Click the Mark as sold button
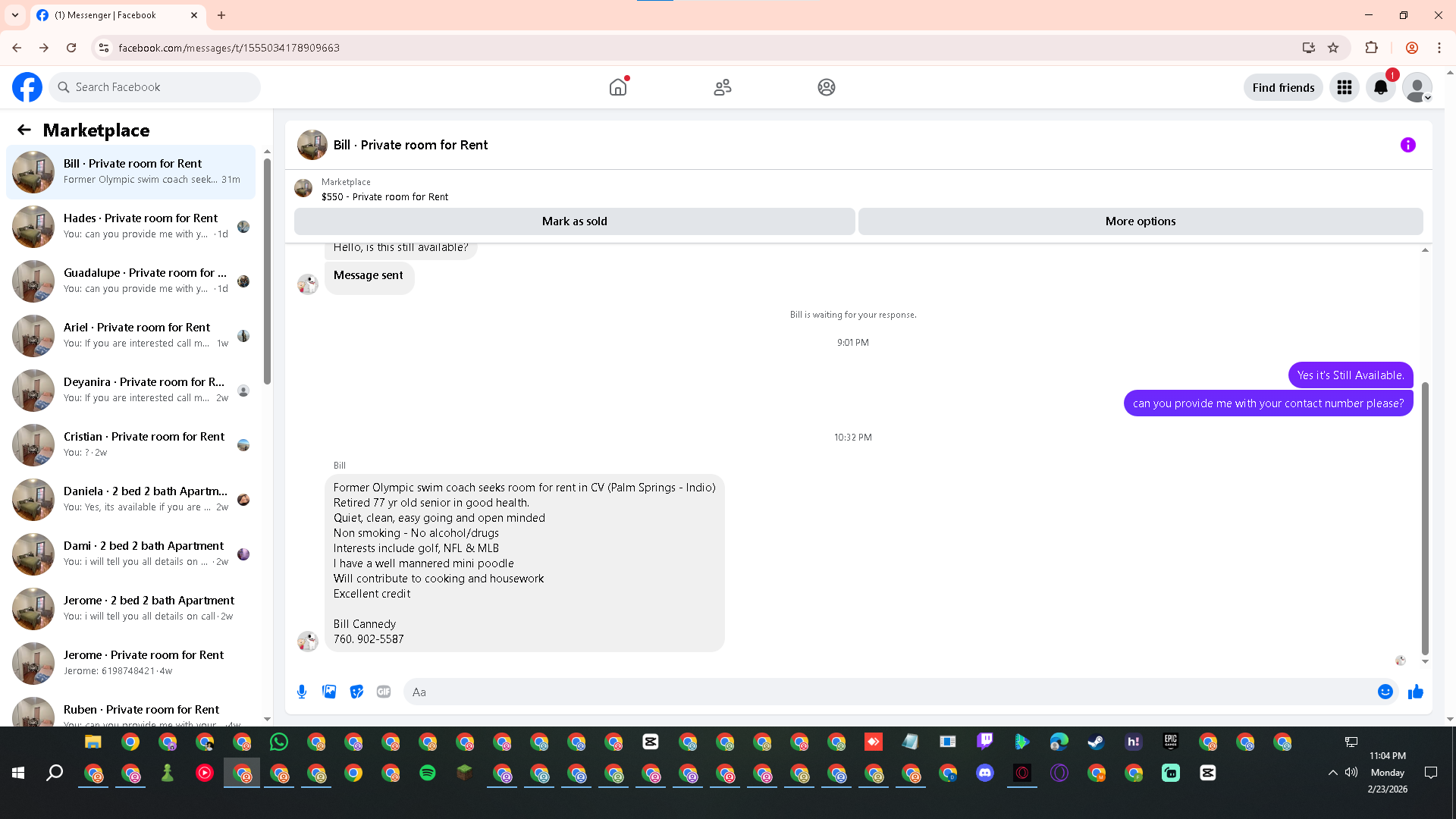The height and width of the screenshot is (819, 1456). click(x=574, y=221)
